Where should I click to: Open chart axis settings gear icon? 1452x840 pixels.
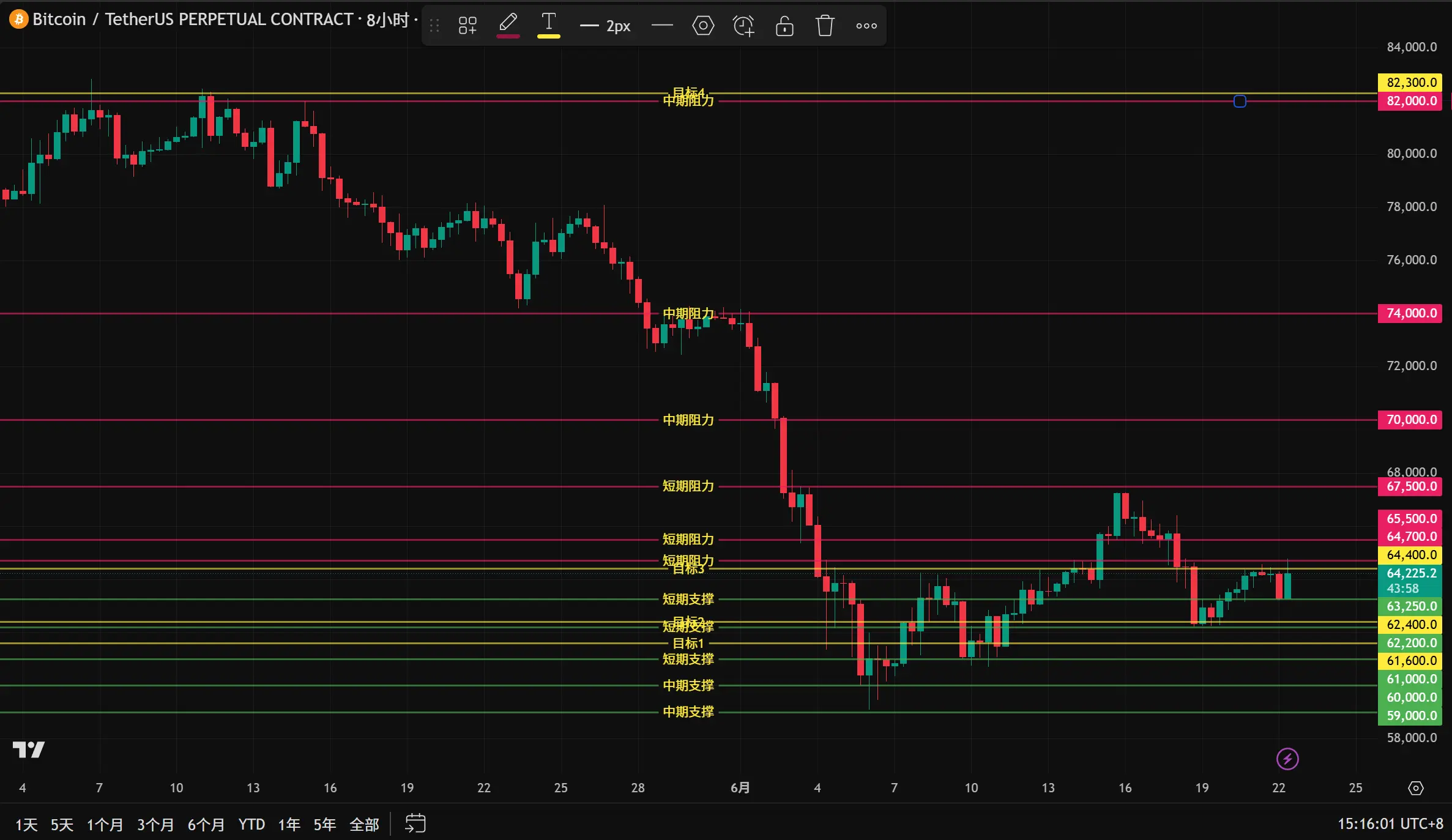point(1416,788)
